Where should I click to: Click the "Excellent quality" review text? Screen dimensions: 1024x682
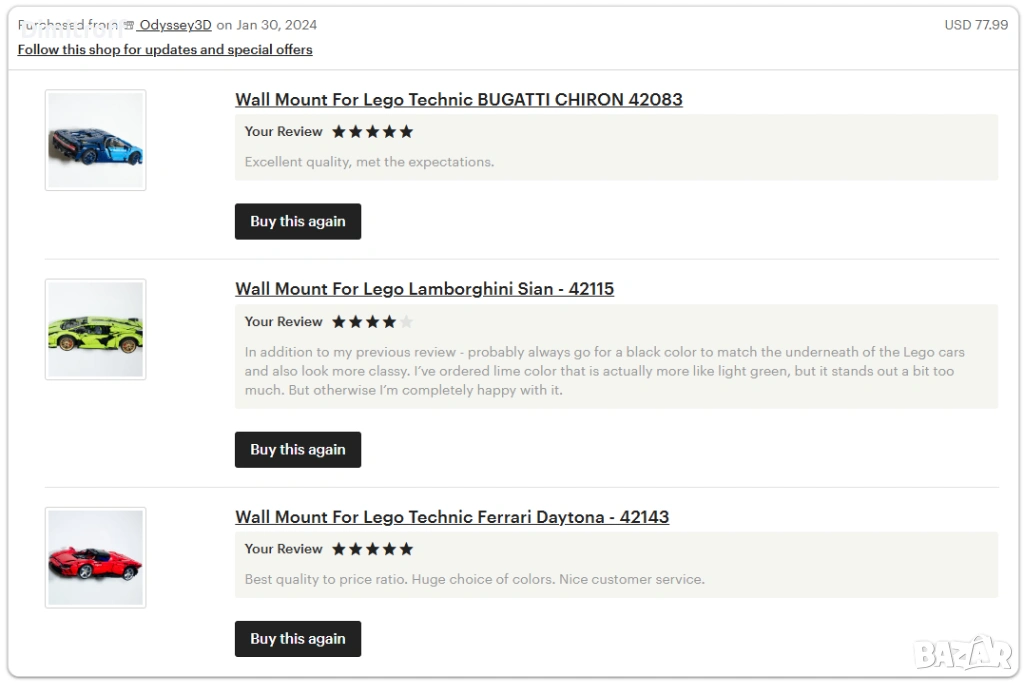[x=369, y=162]
